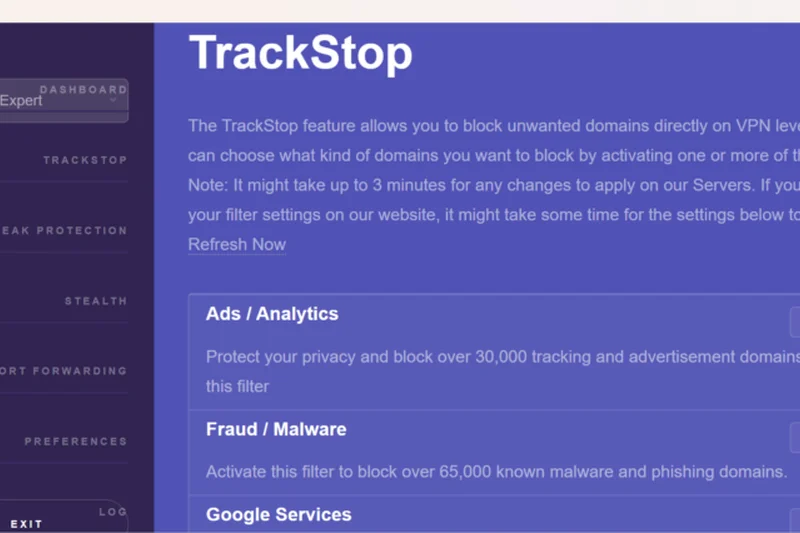Open Preferences from the sidebar

75,441
